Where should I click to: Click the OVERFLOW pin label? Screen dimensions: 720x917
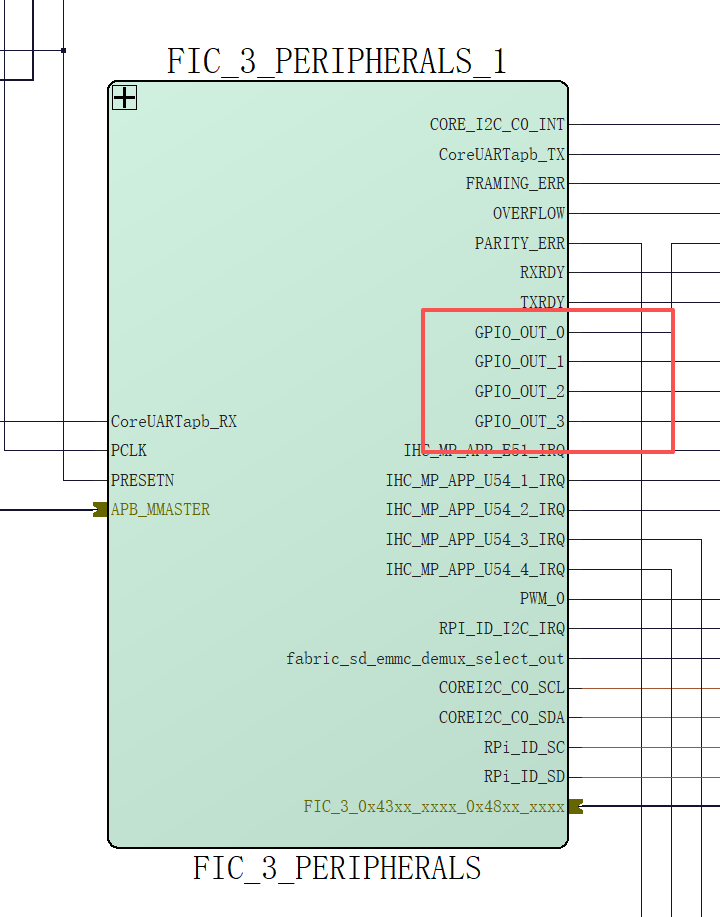point(529,213)
